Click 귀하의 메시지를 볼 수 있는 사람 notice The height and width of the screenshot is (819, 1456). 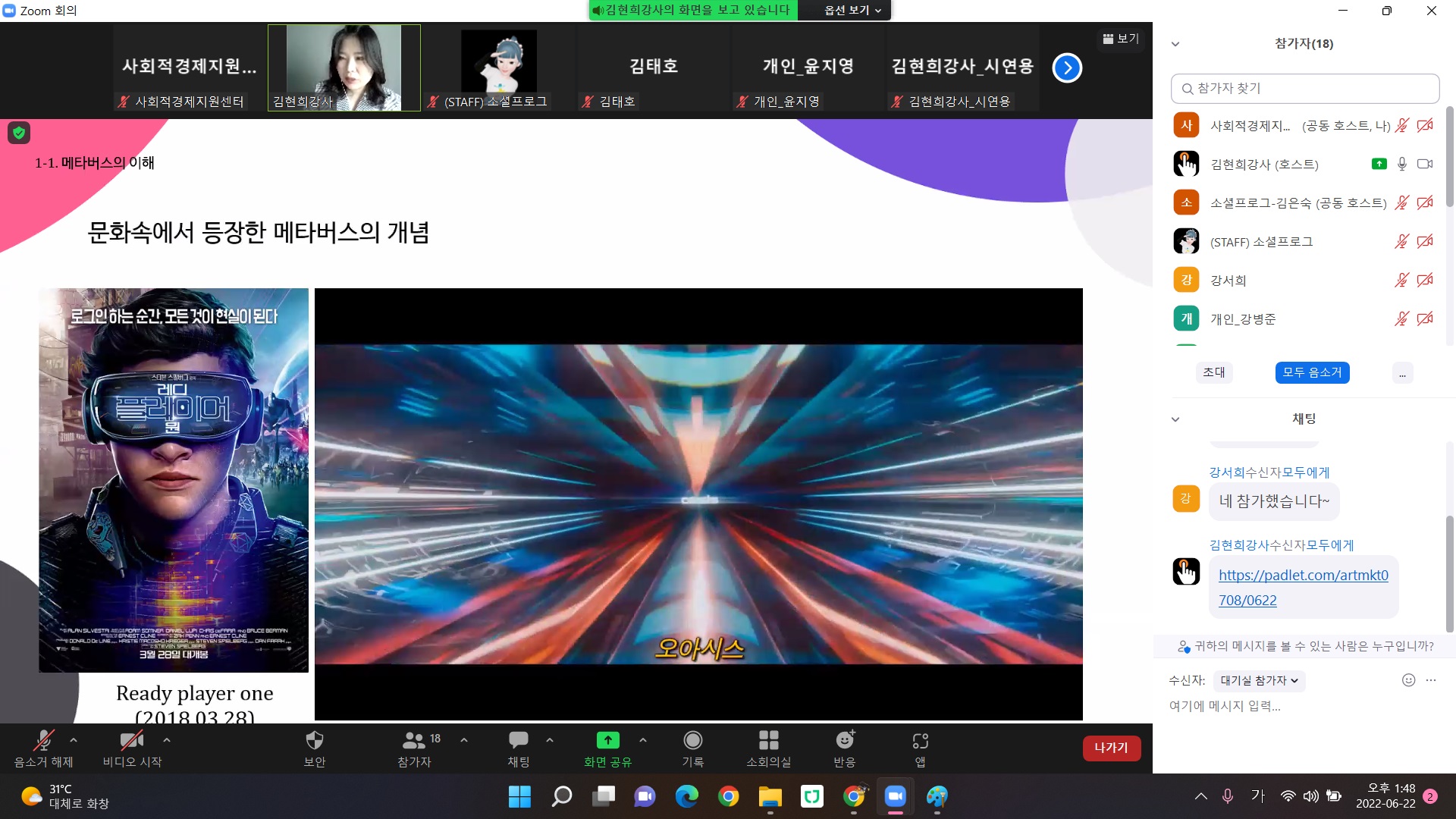[1305, 646]
